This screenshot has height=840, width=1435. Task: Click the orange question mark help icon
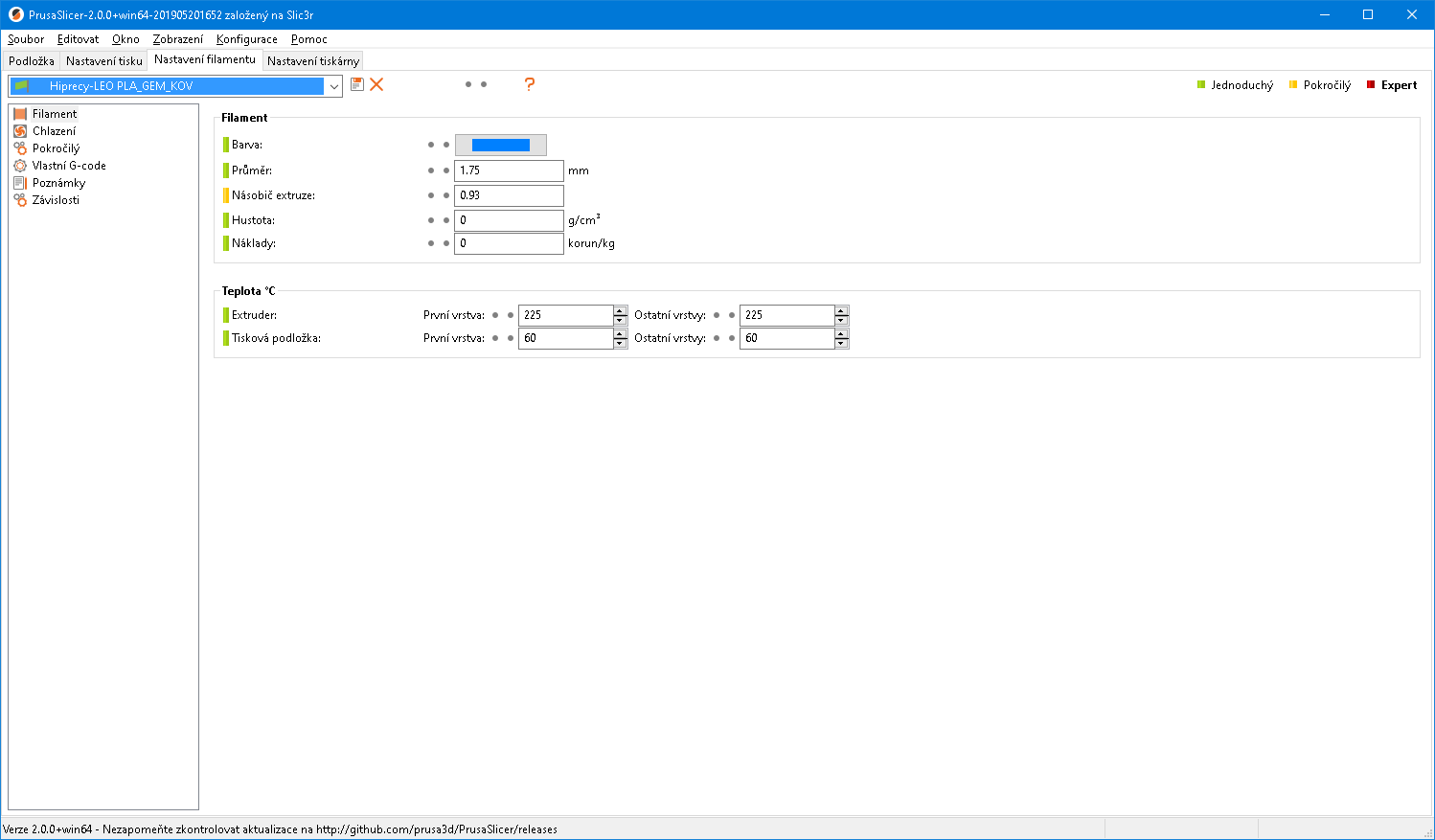(x=529, y=84)
